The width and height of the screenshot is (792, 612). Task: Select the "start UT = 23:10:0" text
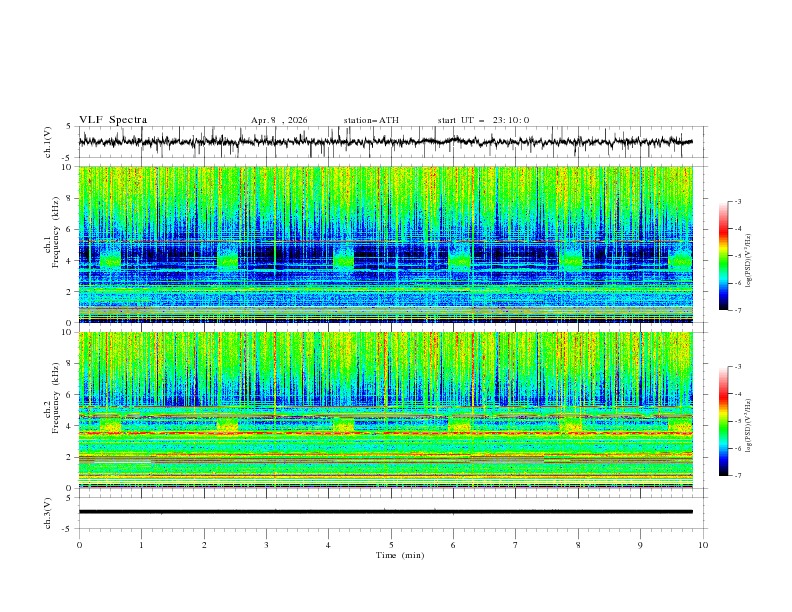click(x=483, y=120)
